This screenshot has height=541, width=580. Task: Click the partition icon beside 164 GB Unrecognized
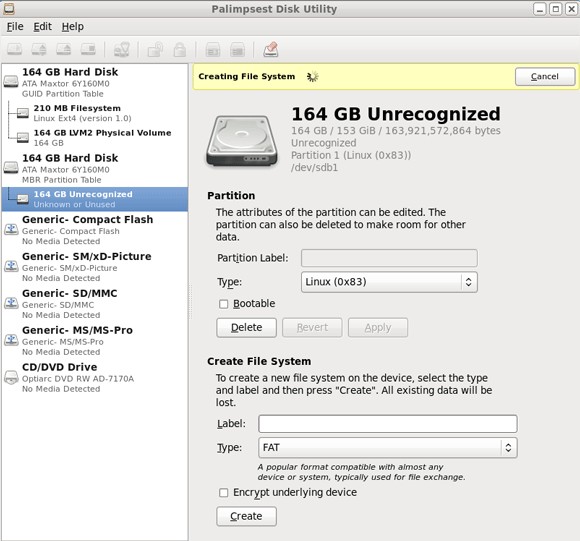click(23, 199)
